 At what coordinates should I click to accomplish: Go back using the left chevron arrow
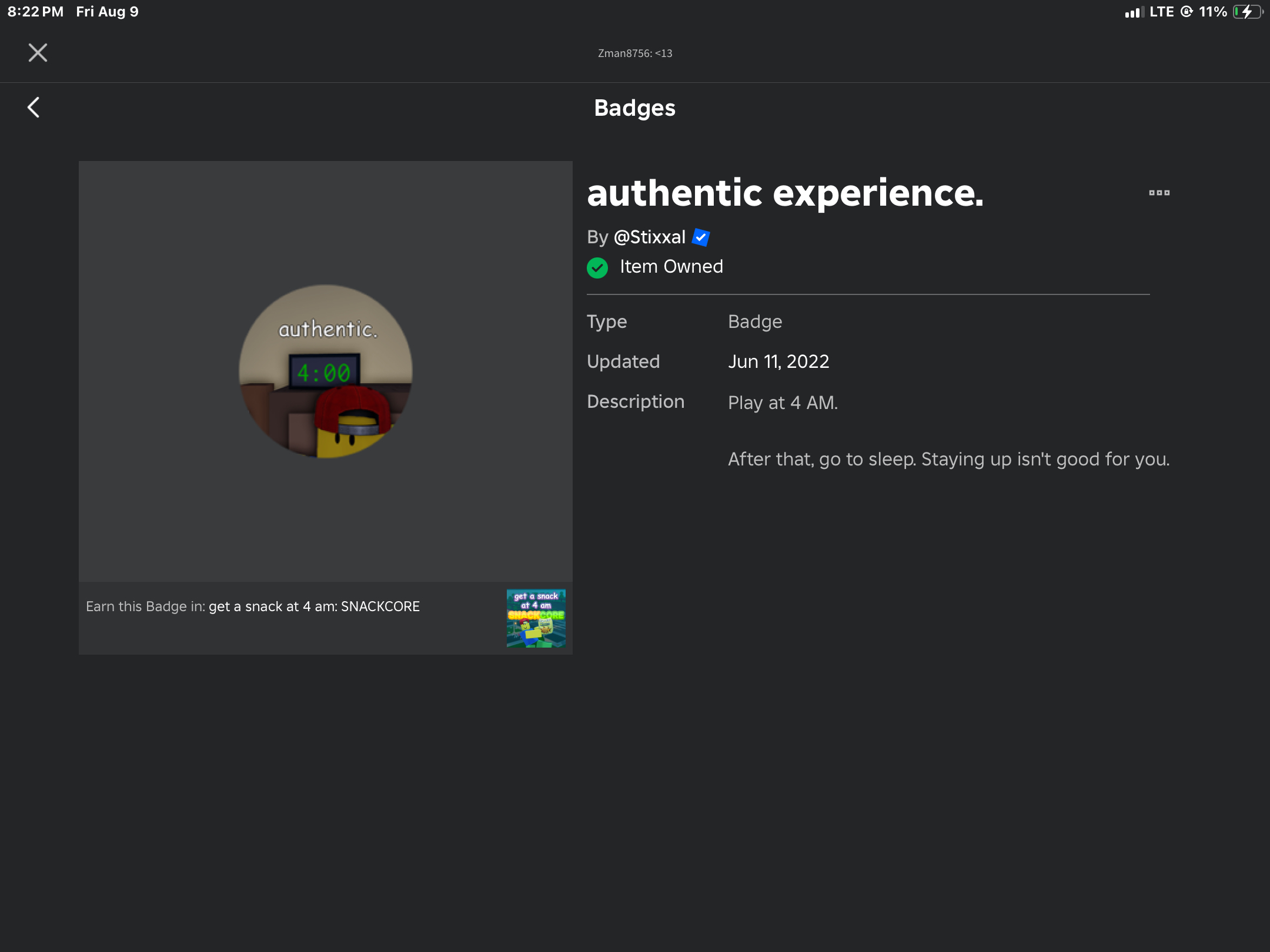click(x=34, y=108)
